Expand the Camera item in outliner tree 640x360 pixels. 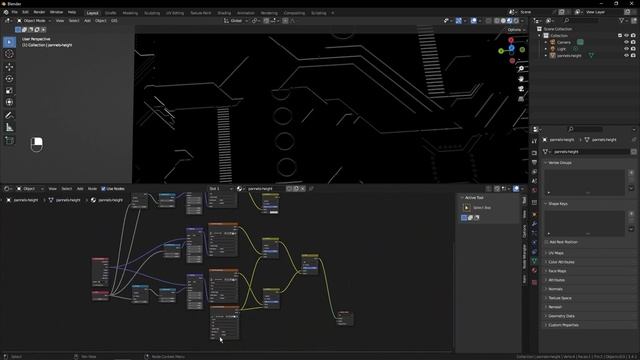546,42
